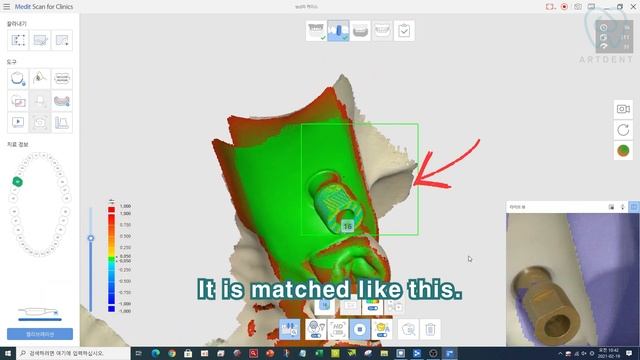Click the red screen capture region icon
Image resolution: width=640 pixels, height=360 pixels.
[550, 7]
